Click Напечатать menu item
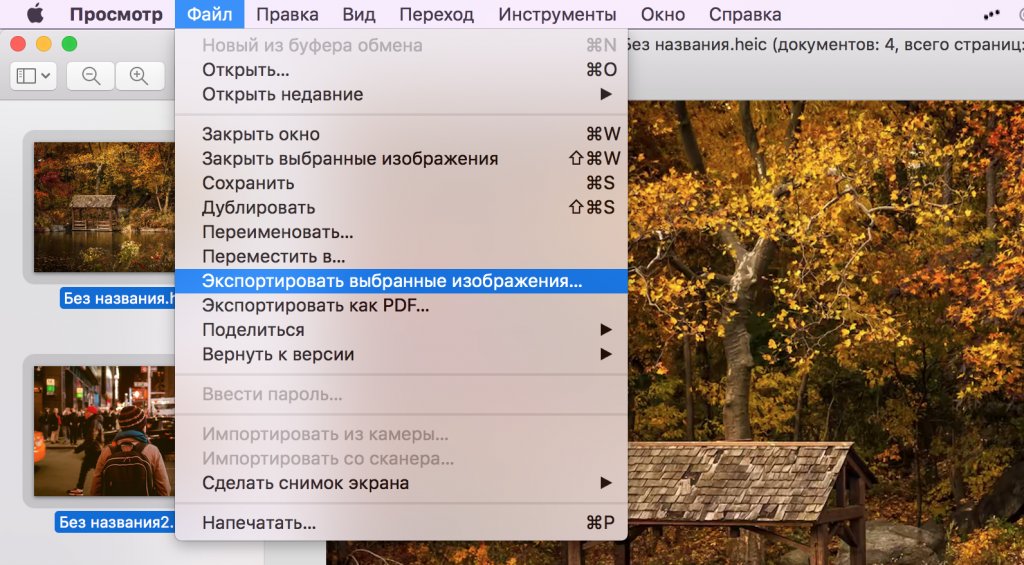Screen dimensions: 1024x565 pyautogui.click(x=259, y=523)
